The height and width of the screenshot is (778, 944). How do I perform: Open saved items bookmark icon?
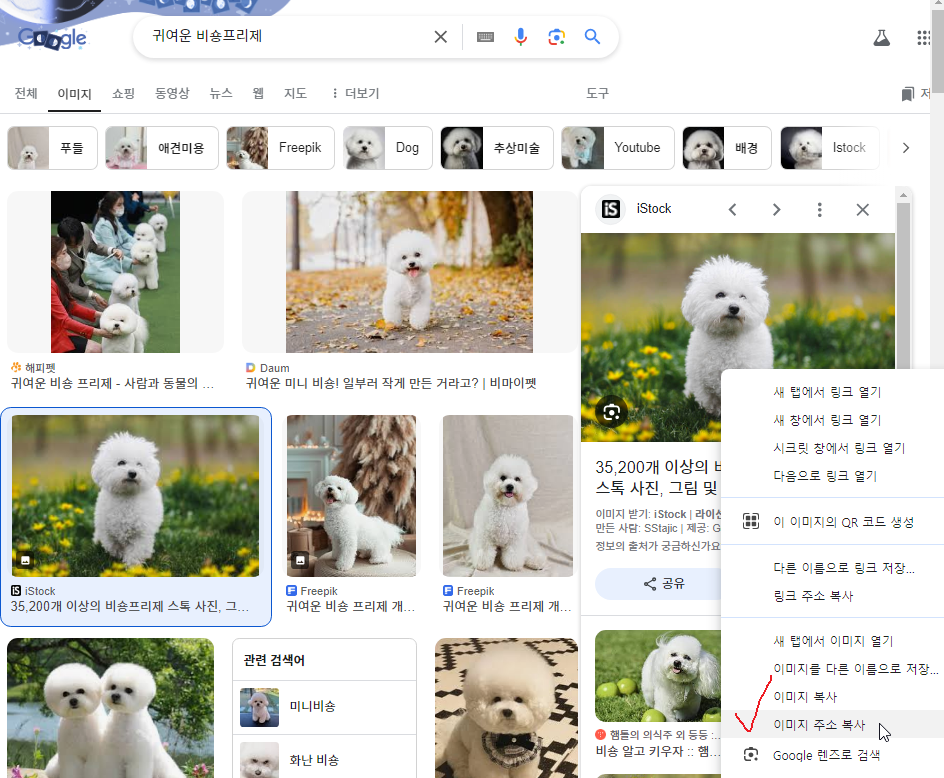click(907, 94)
